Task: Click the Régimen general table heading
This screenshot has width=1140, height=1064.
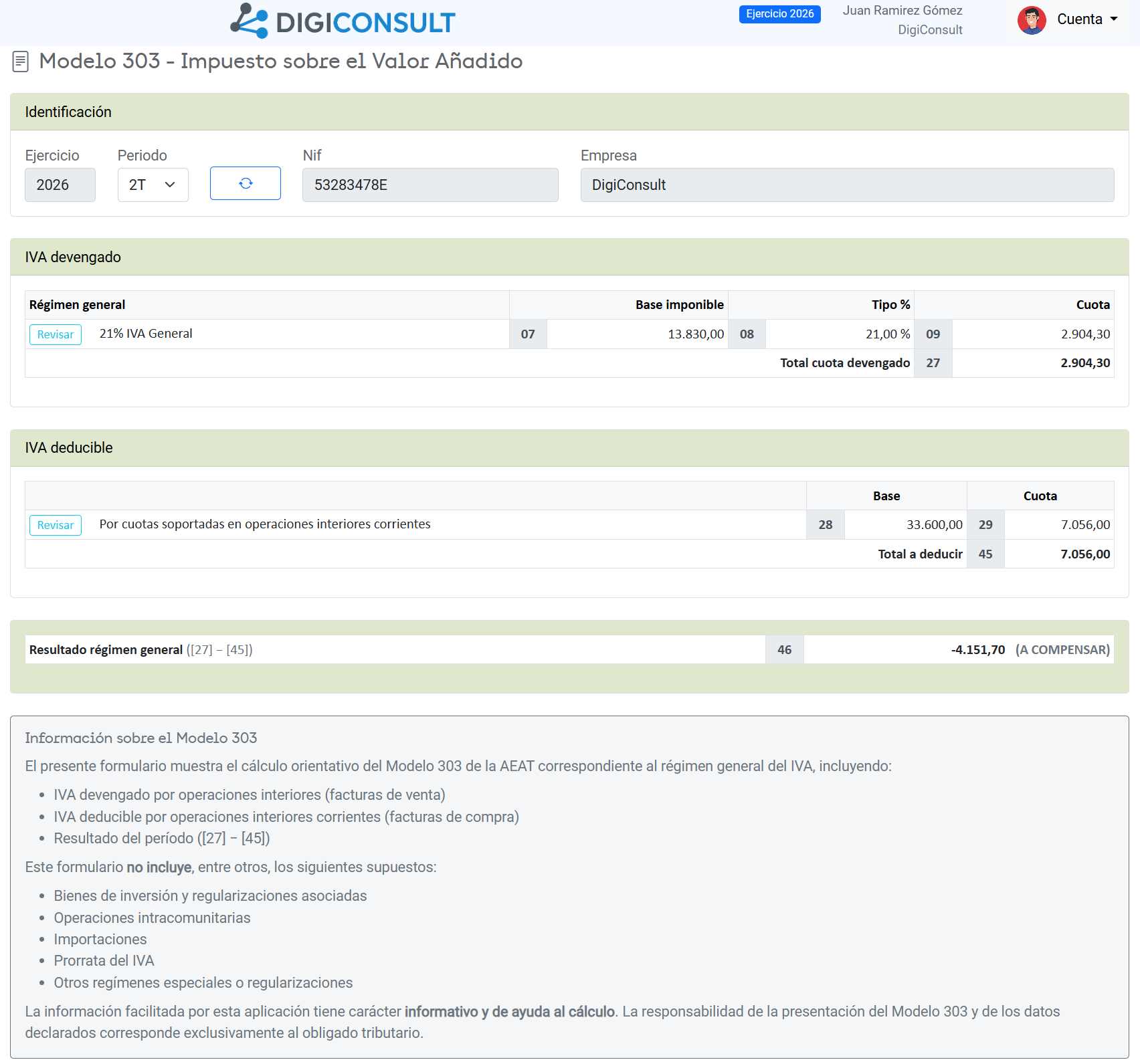Action: point(78,305)
